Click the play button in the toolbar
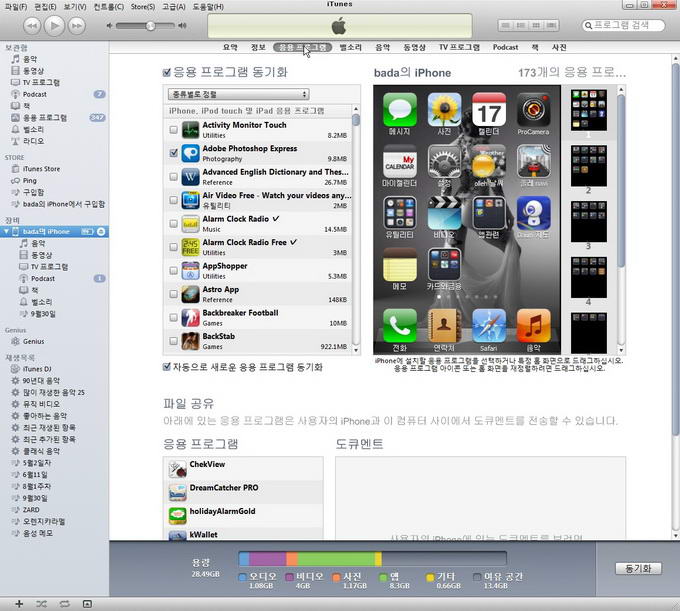 (55, 26)
